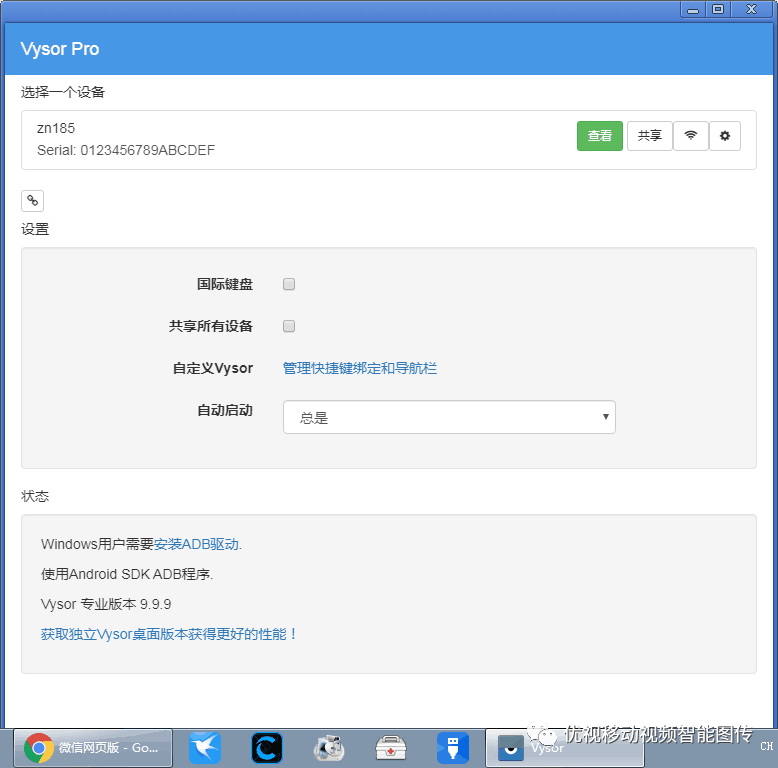Enable wireless connection via Wi-Fi icon
This screenshot has height=768, width=778.
coord(690,136)
